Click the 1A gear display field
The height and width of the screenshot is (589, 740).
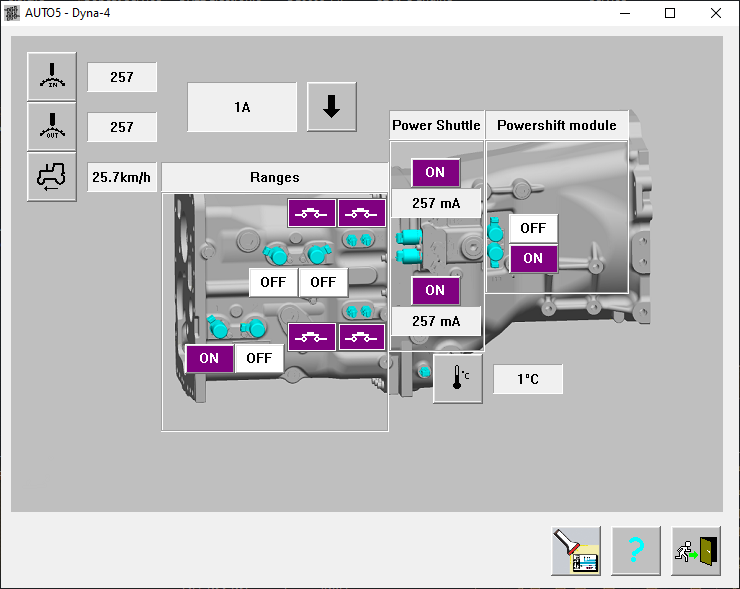(242, 107)
